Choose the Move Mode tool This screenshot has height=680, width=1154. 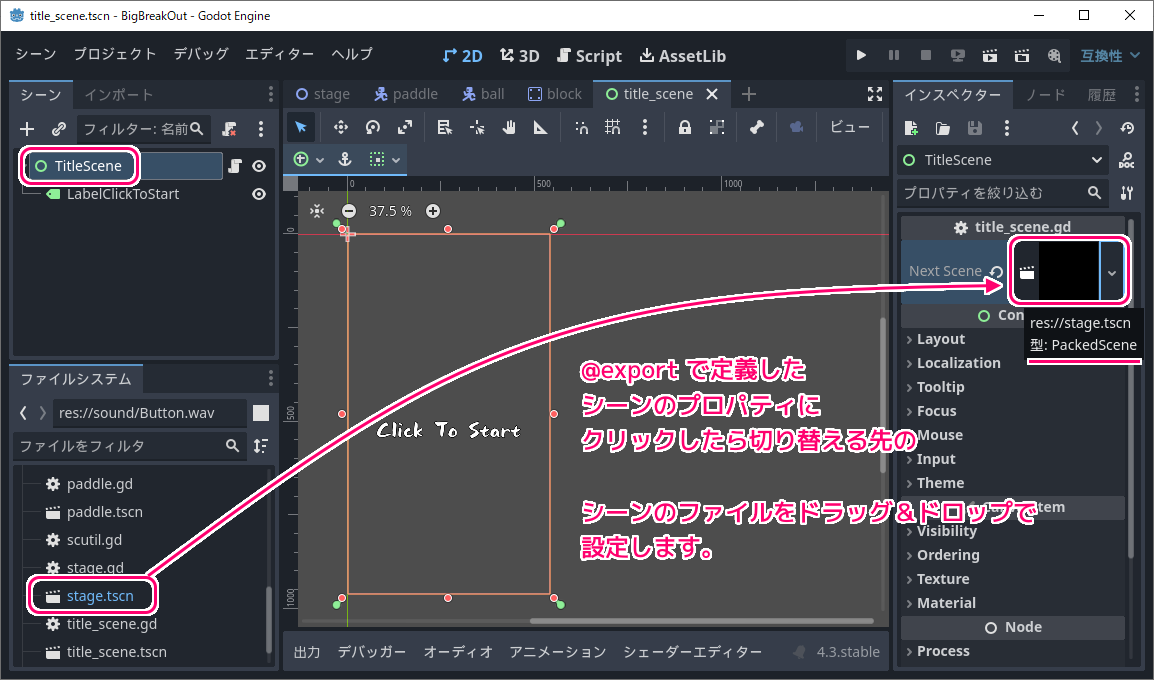(x=340, y=127)
